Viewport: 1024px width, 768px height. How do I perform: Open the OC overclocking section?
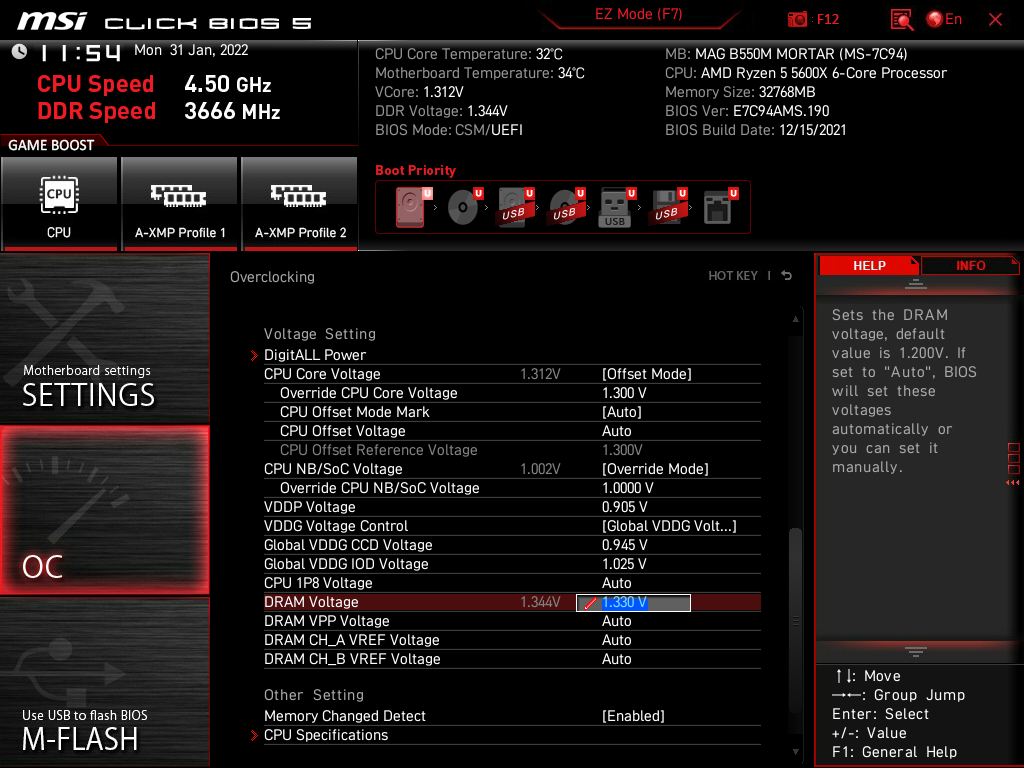[104, 511]
